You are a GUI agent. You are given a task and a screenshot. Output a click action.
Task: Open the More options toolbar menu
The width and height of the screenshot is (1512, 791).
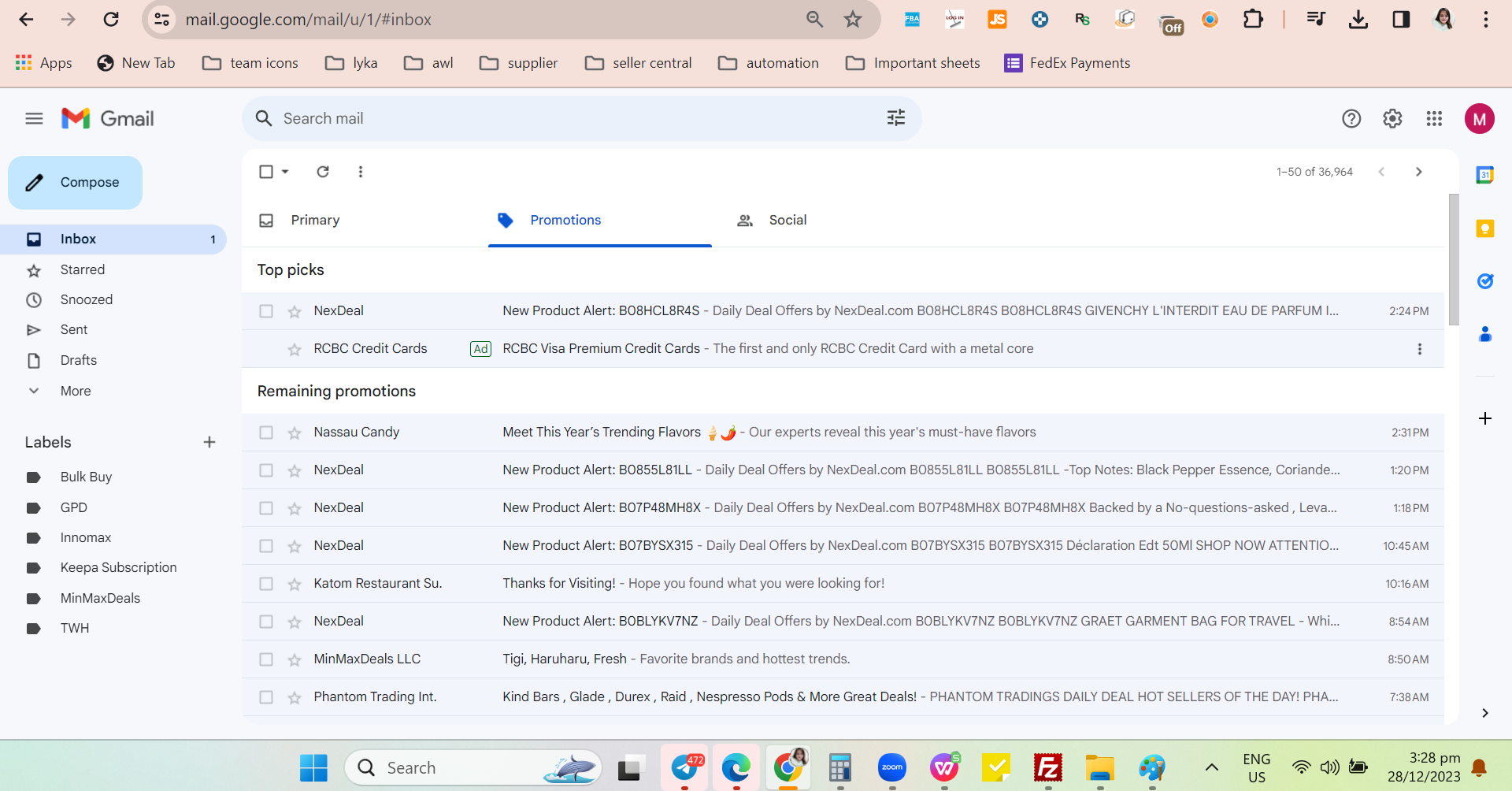[x=361, y=172]
